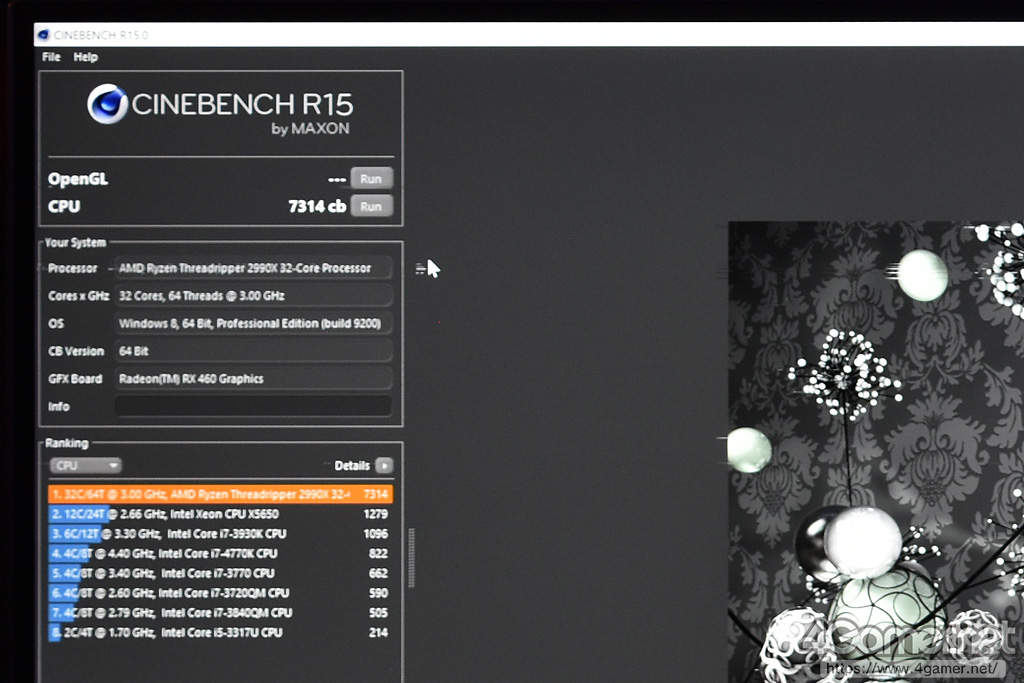The width and height of the screenshot is (1024, 683).
Task: Select the Core i7-3770 ranking row
Action: click(220, 573)
